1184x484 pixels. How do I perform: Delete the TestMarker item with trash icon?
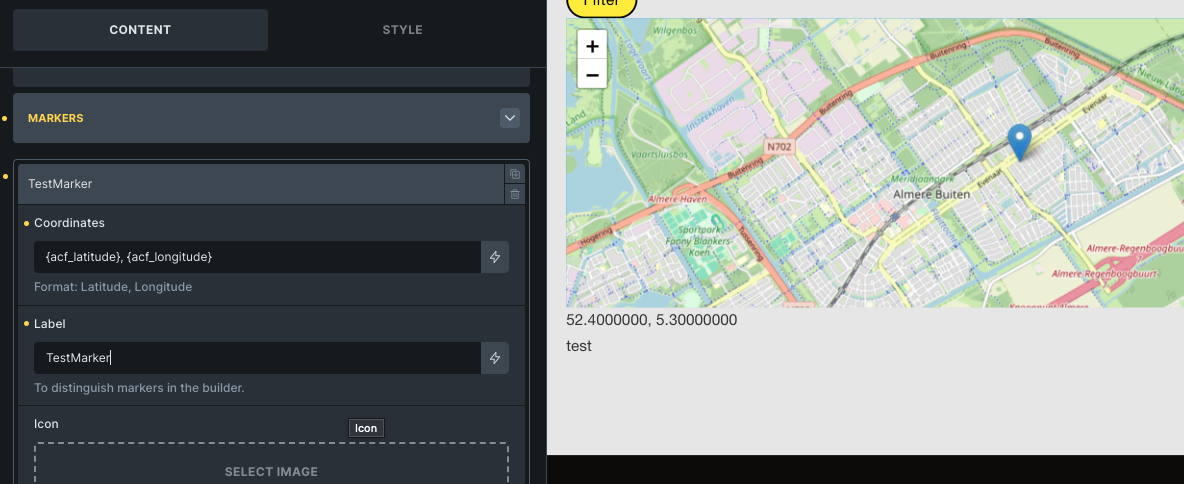click(514, 194)
